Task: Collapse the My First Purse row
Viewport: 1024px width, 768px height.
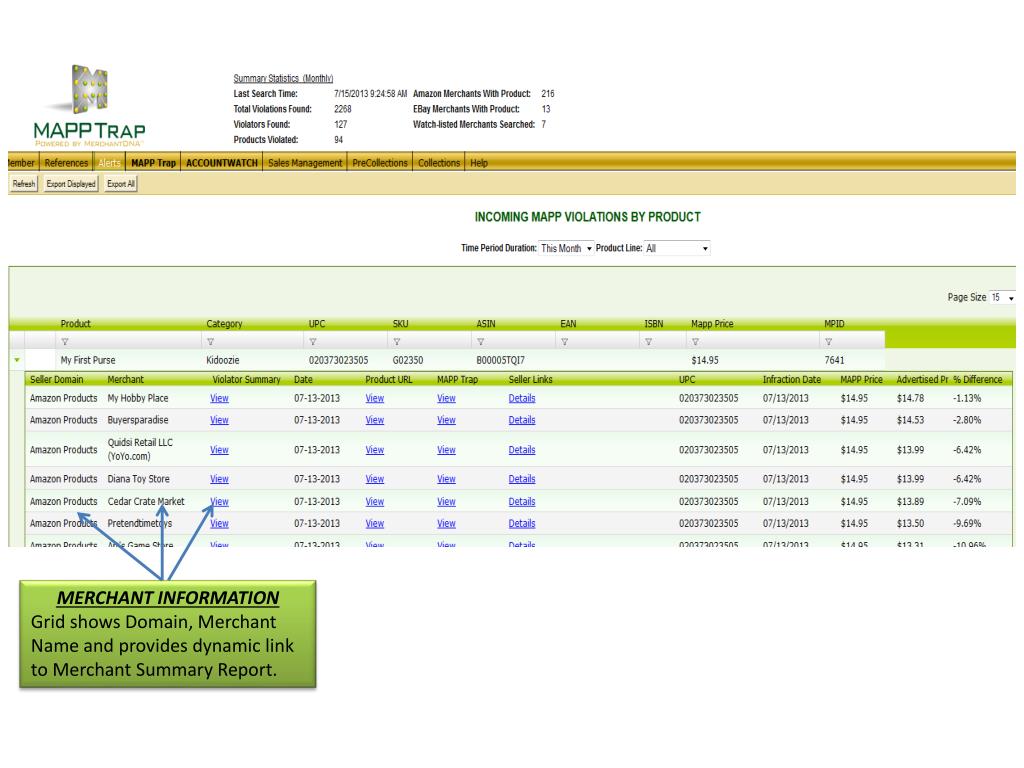Action: pos(17,360)
